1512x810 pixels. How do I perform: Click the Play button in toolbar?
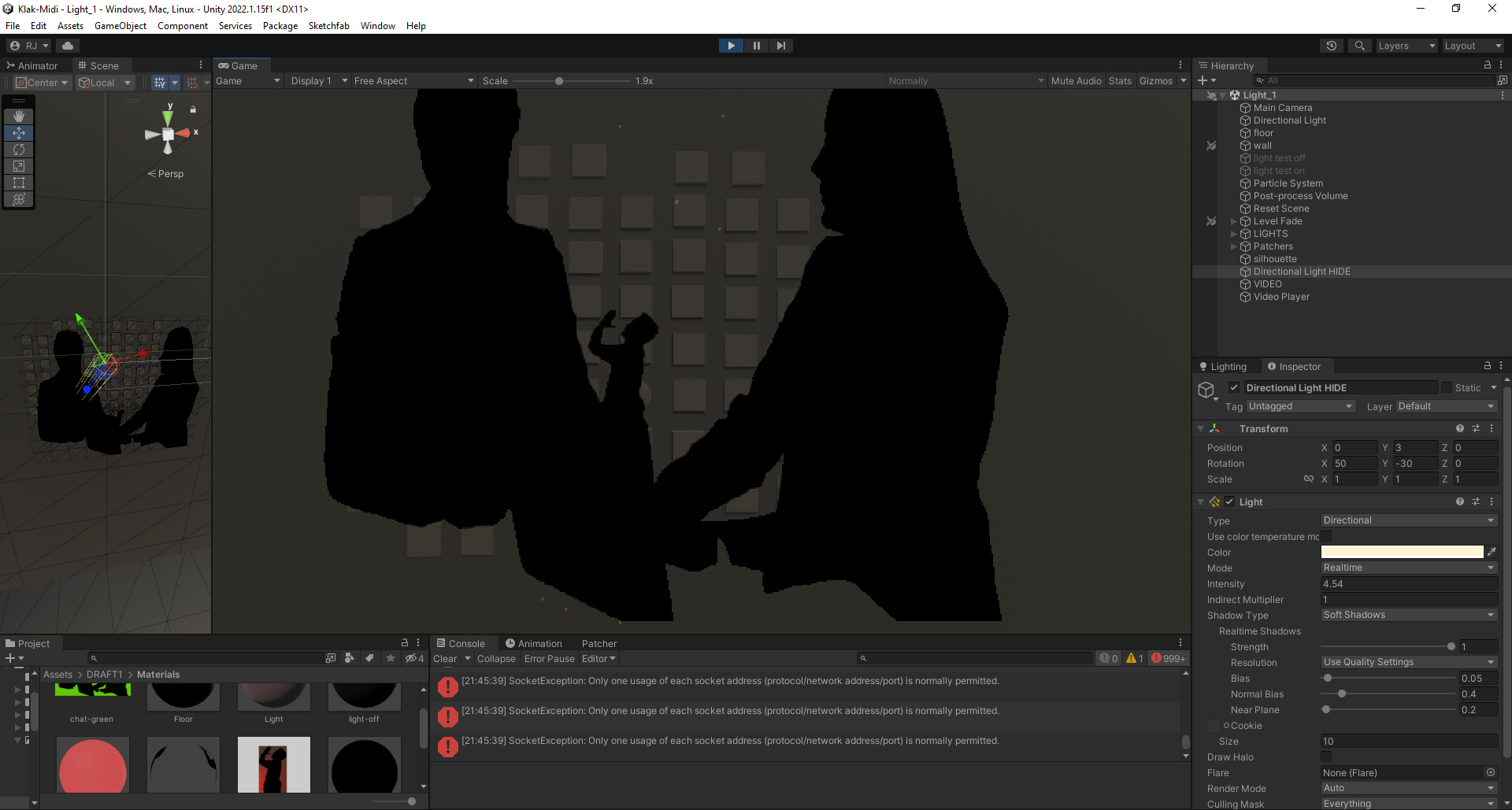coord(731,46)
